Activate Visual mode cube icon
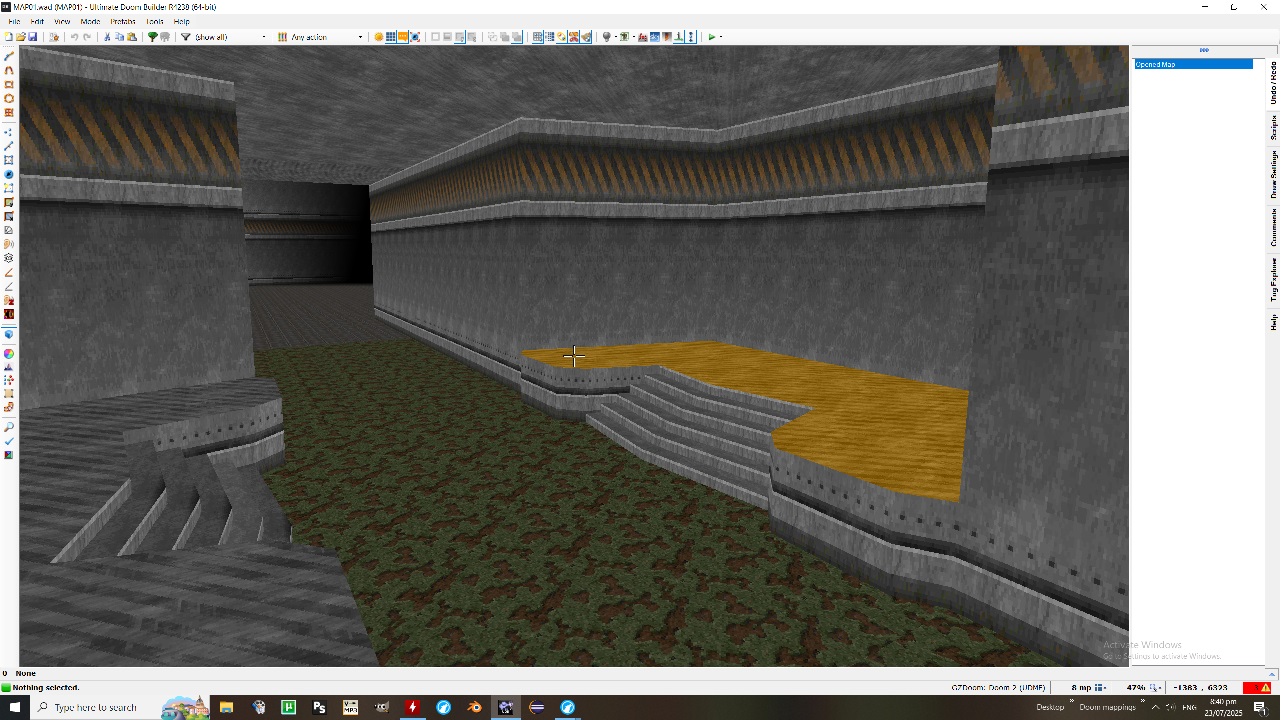The width and height of the screenshot is (1281, 720). (x=9, y=335)
